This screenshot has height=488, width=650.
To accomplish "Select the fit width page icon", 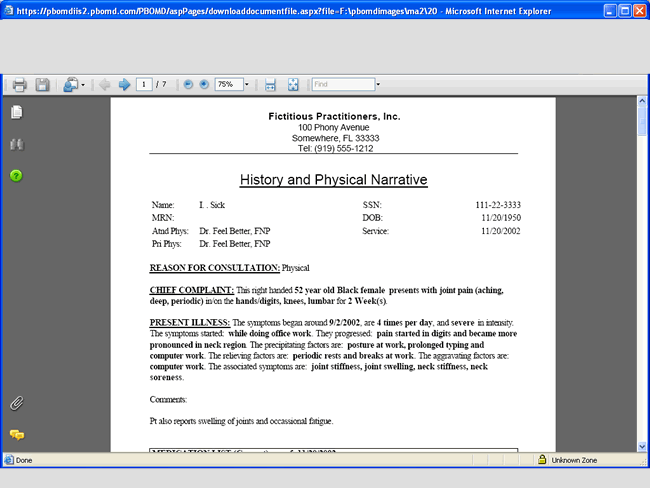I will point(271,85).
